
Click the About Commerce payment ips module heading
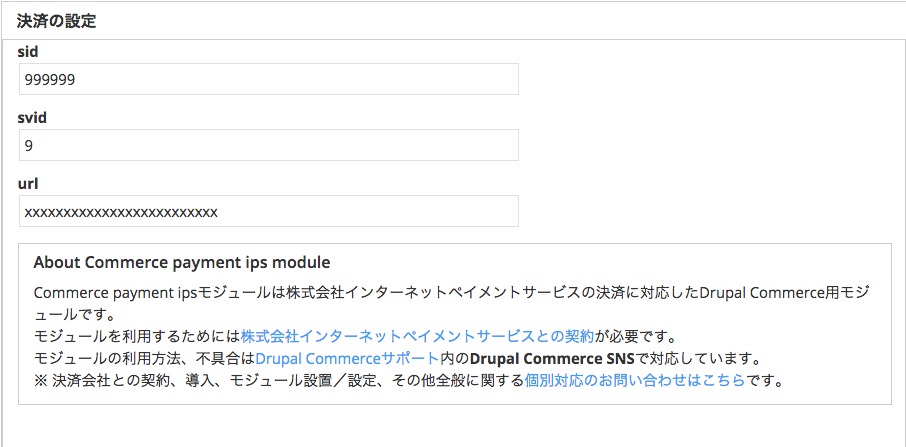[x=182, y=263]
